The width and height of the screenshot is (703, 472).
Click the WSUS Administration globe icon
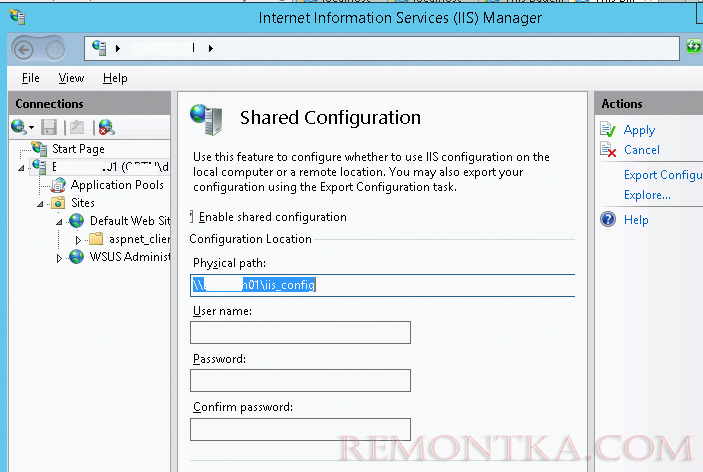pyautogui.click(x=77, y=256)
